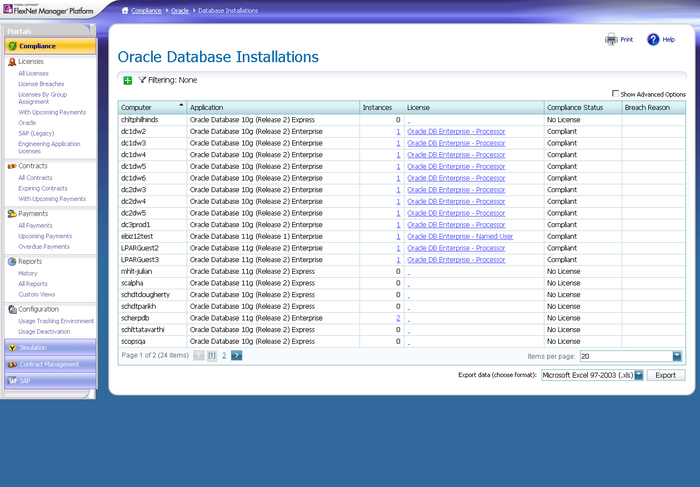Open the Items per page dropdown
The image size is (700, 487).
(x=677, y=356)
